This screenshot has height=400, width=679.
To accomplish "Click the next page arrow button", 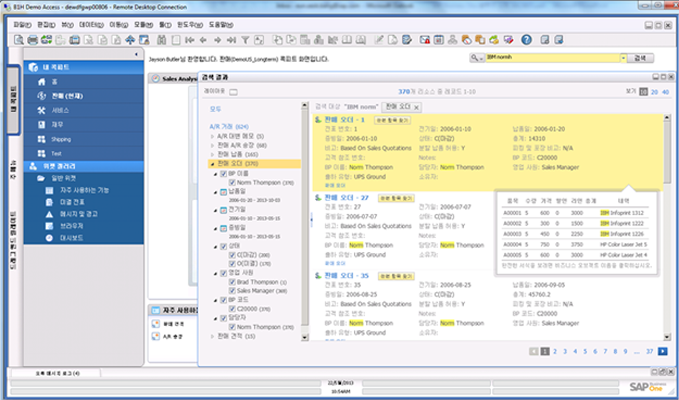I will pos(663,352).
